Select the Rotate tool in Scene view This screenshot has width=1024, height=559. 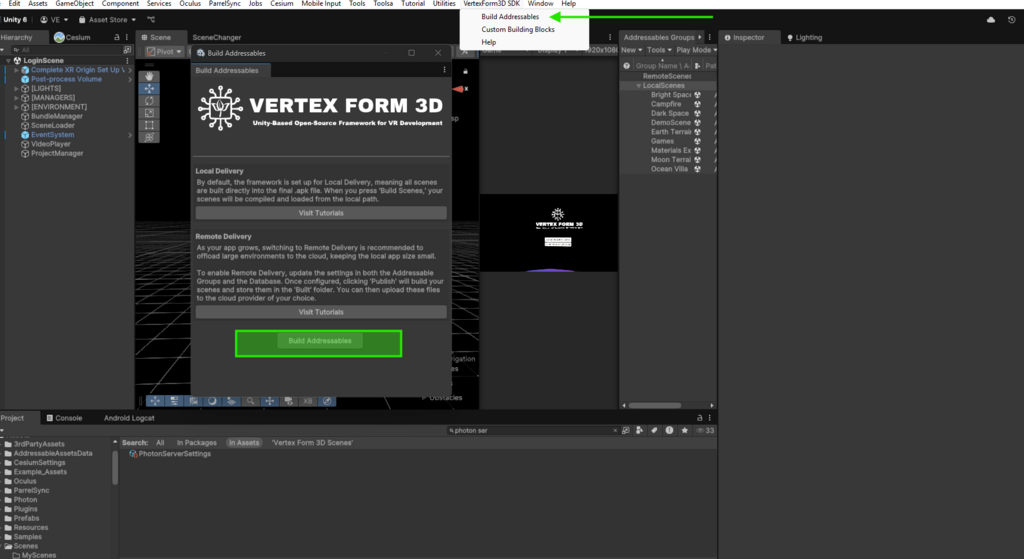149,101
